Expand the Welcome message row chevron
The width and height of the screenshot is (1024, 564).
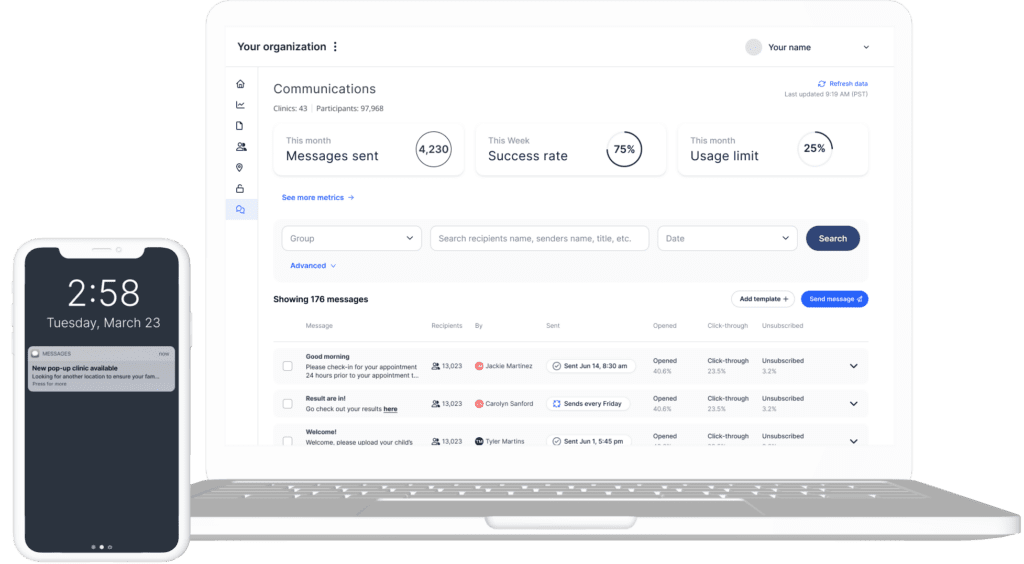tap(854, 441)
